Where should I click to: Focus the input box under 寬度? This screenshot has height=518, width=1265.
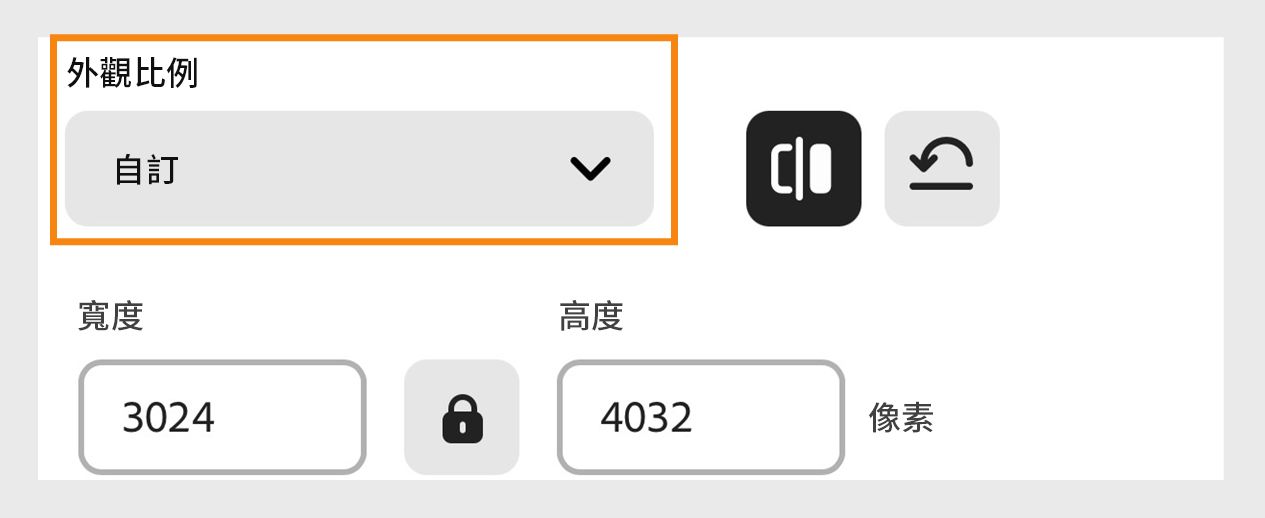coord(222,417)
